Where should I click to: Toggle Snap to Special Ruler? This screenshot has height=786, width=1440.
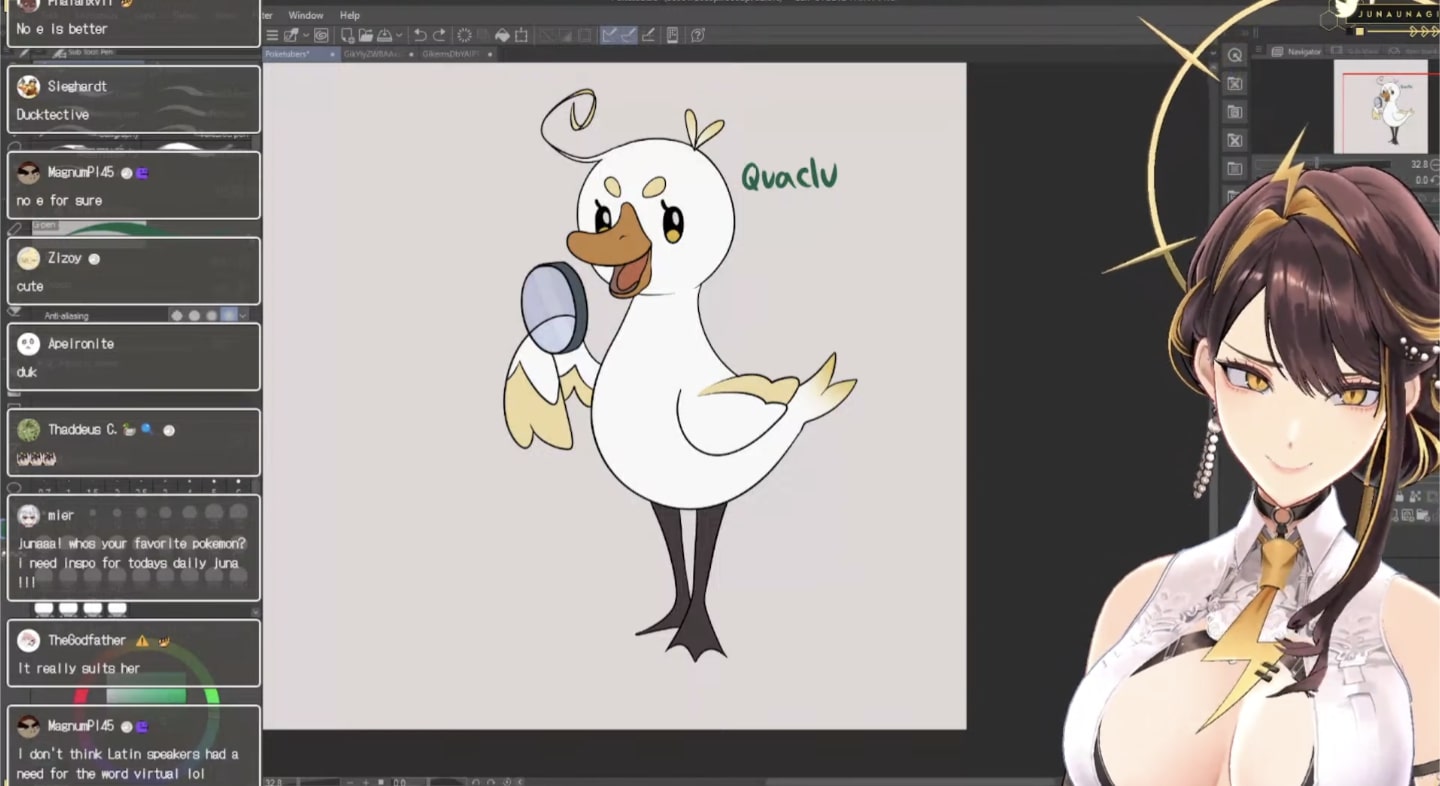tap(628, 35)
